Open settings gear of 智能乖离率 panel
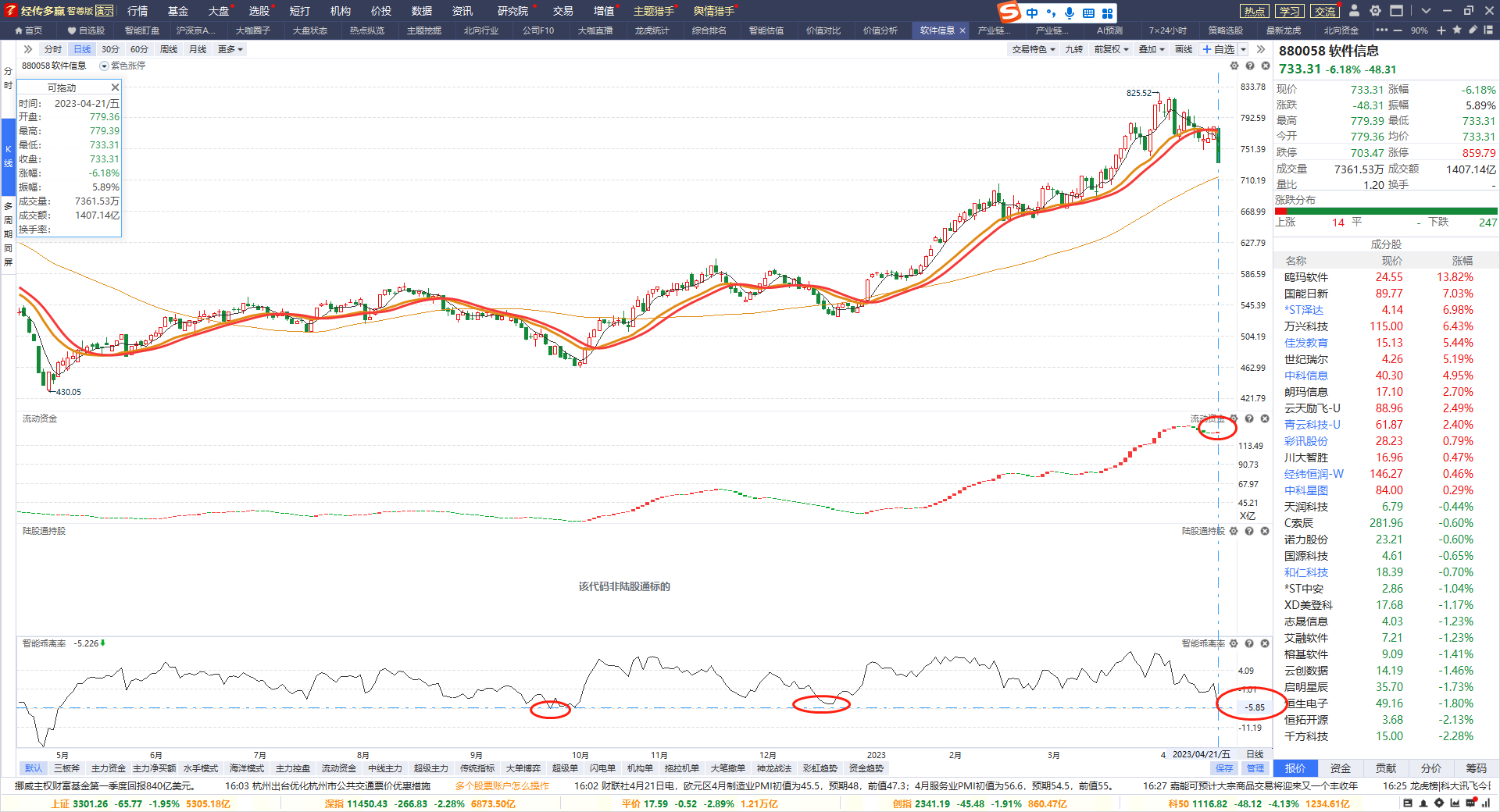This screenshot has width=1500, height=812. tap(1234, 643)
